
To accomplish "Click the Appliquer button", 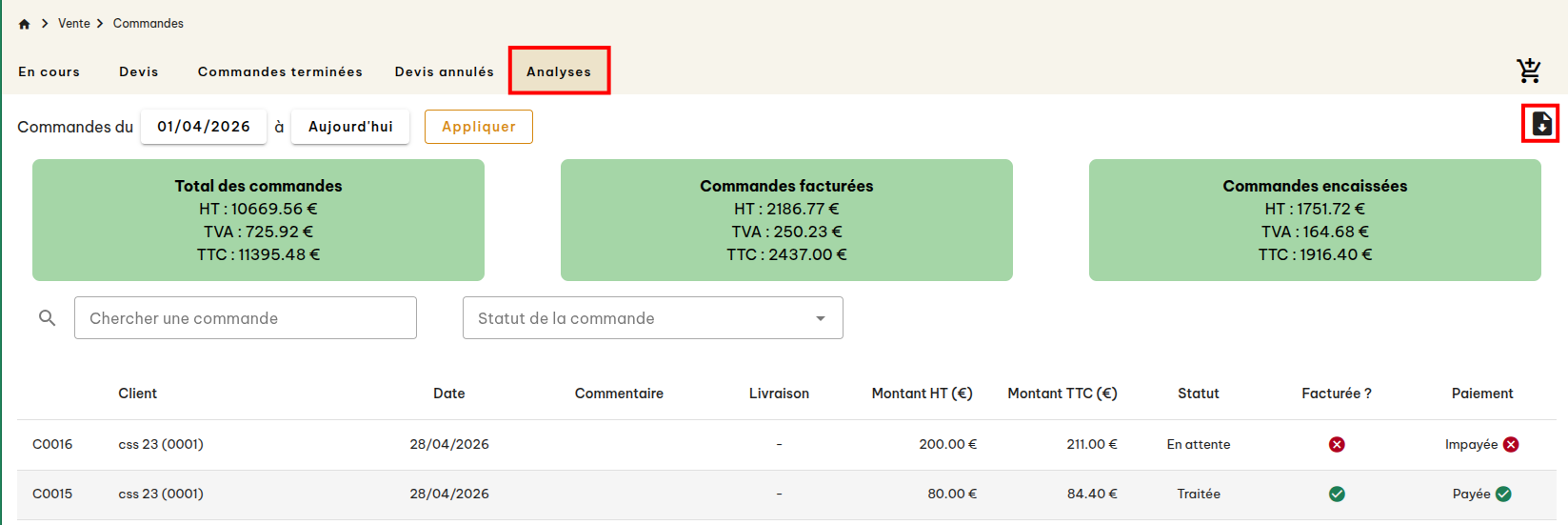I will point(479,127).
